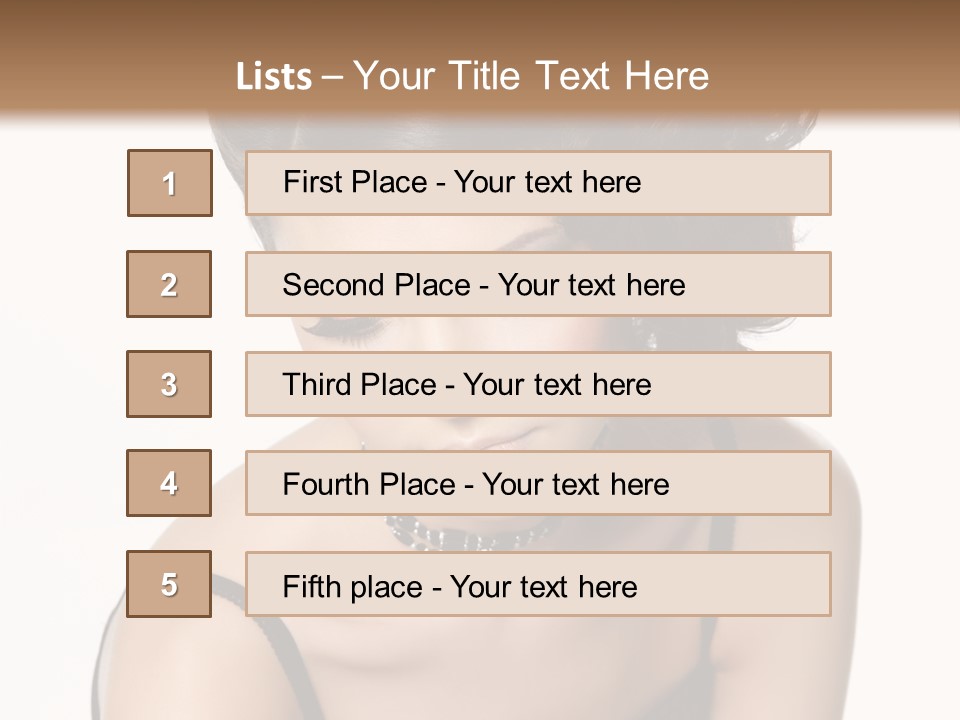The width and height of the screenshot is (960, 720).
Task: Click the Second Place text bar
Action: pyautogui.click(x=538, y=284)
